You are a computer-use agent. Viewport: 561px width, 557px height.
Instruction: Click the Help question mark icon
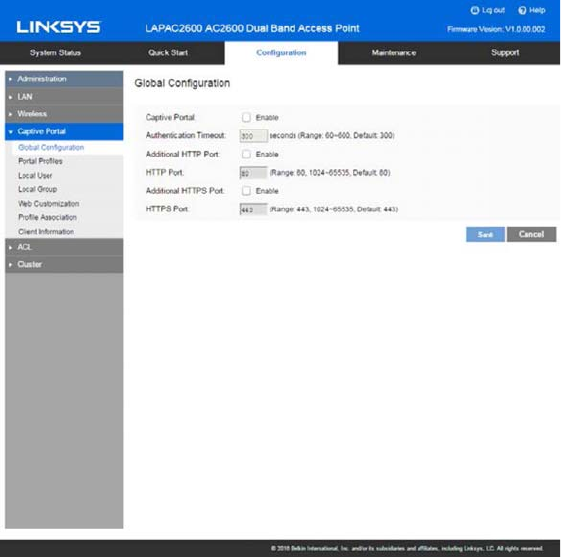(522, 10)
